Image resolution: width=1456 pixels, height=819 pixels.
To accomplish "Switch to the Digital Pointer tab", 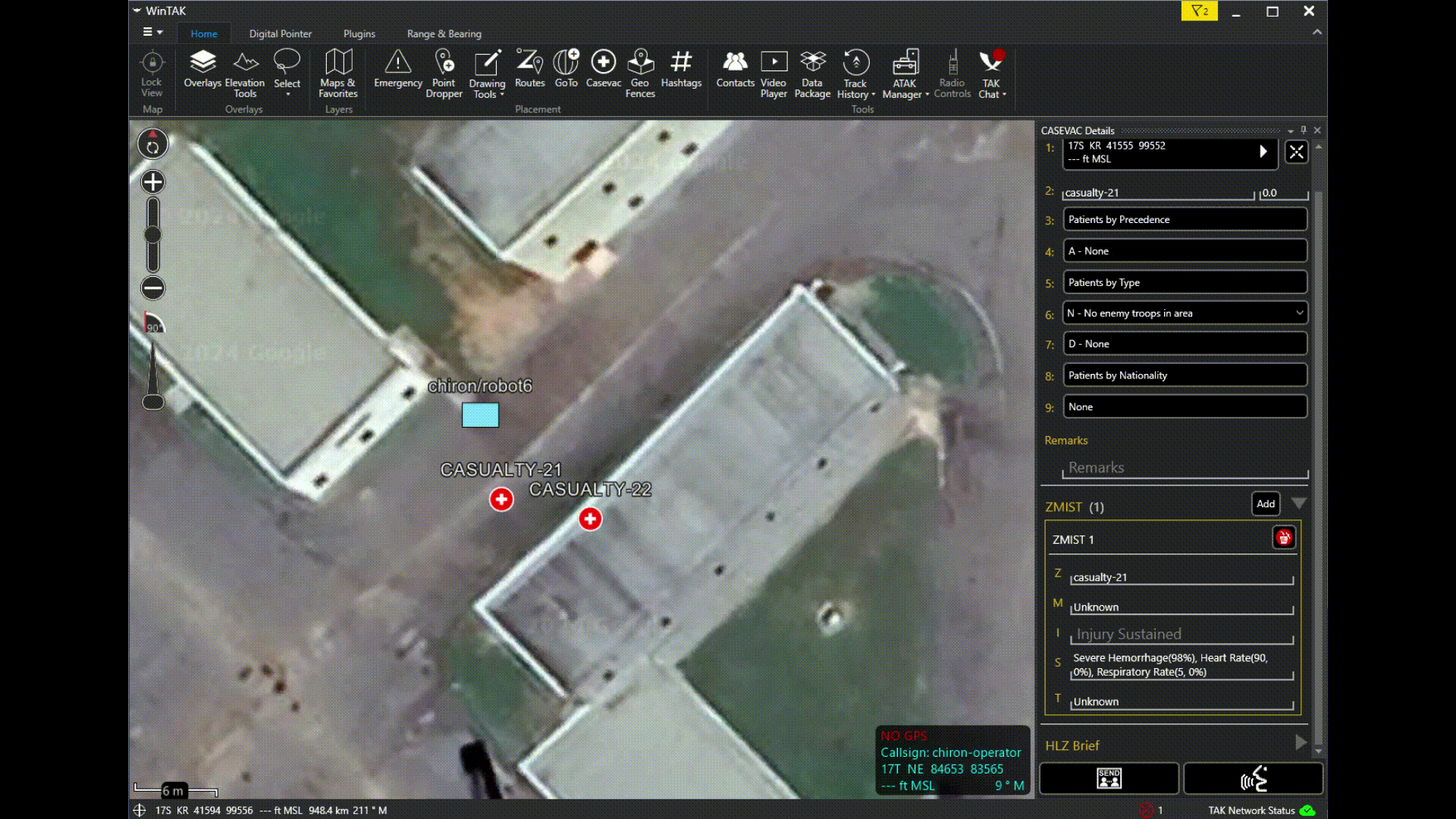I will click(x=281, y=33).
